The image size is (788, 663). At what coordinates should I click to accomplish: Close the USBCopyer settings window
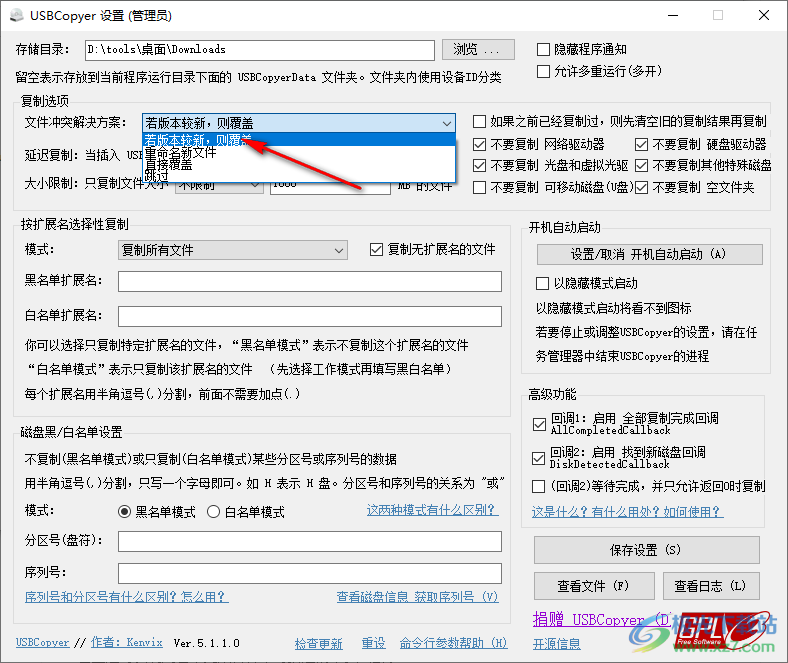click(x=764, y=16)
